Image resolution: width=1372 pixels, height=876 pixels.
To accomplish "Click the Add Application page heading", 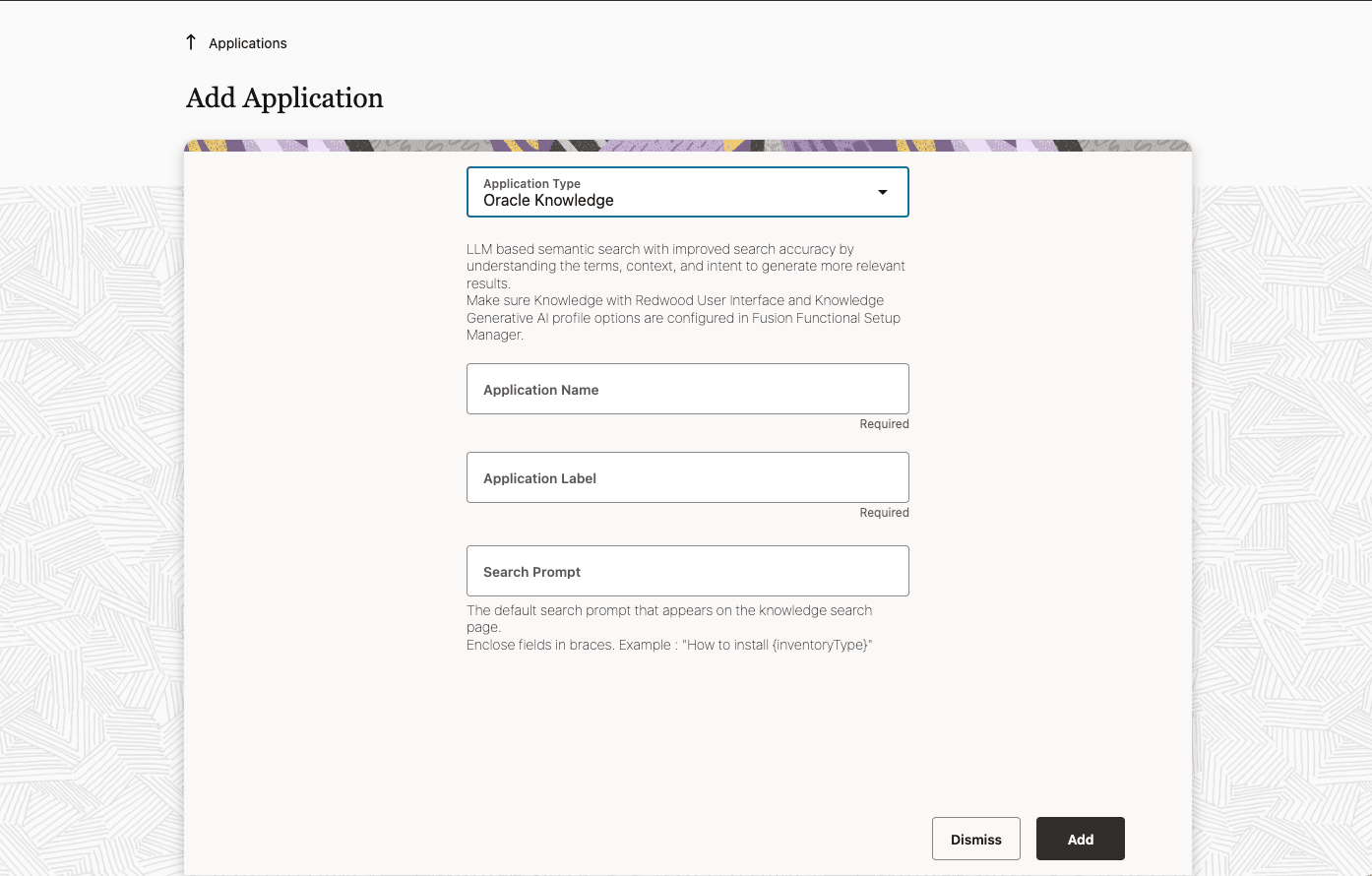I will click(284, 98).
